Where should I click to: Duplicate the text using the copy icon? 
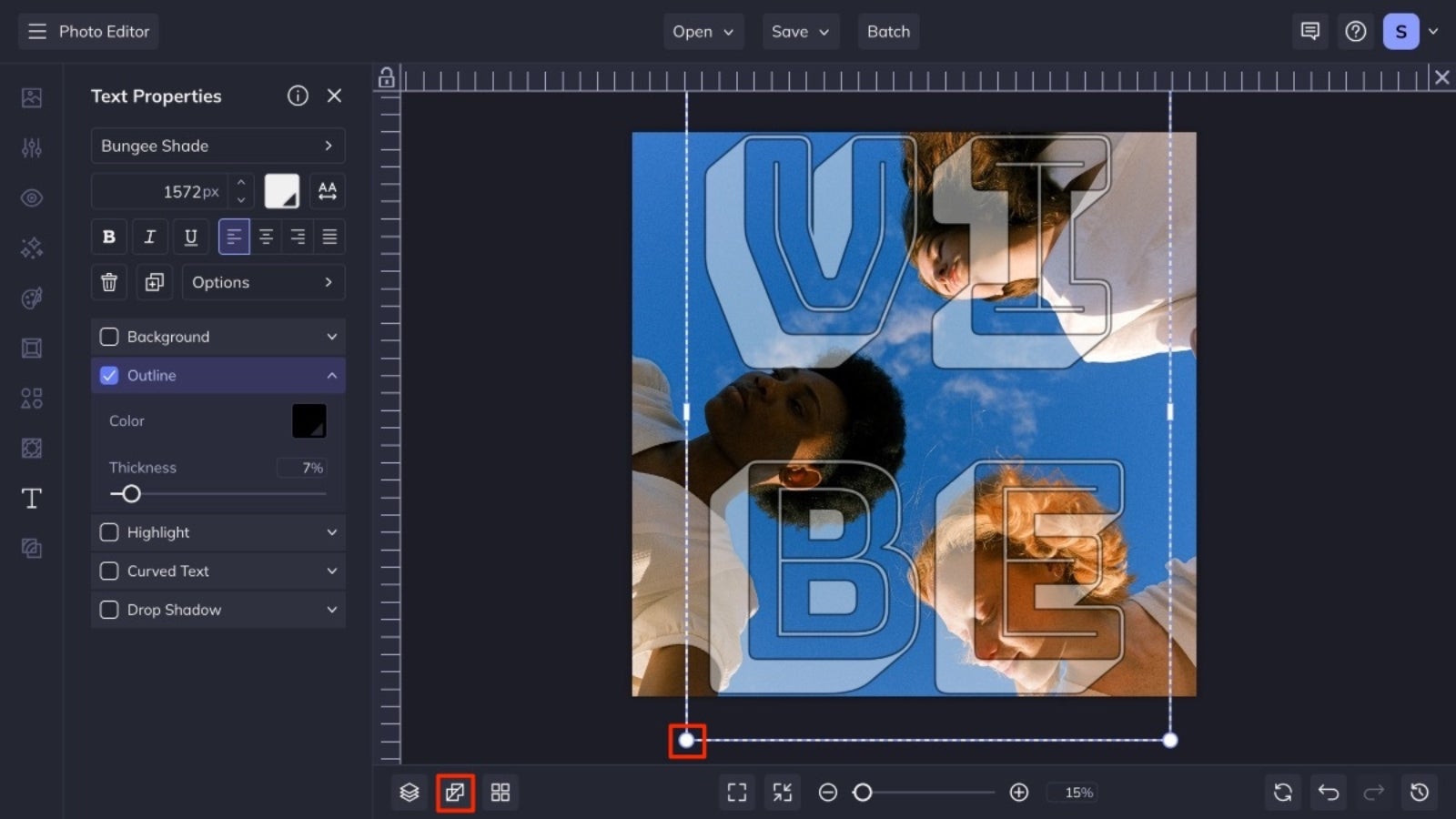[x=154, y=282]
